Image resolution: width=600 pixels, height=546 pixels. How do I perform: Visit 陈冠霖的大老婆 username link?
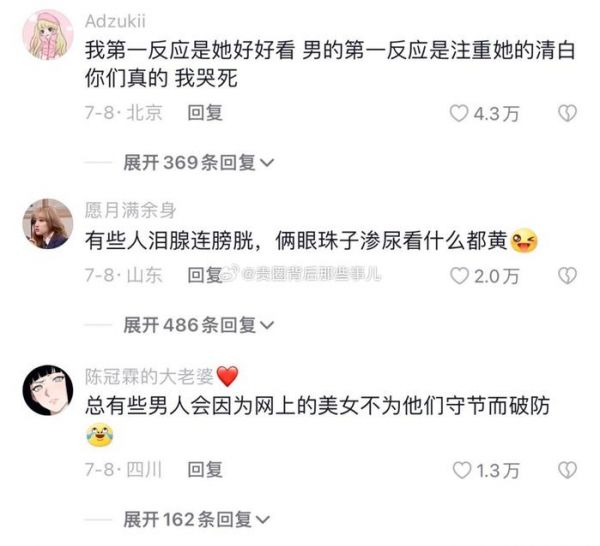[149, 376]
